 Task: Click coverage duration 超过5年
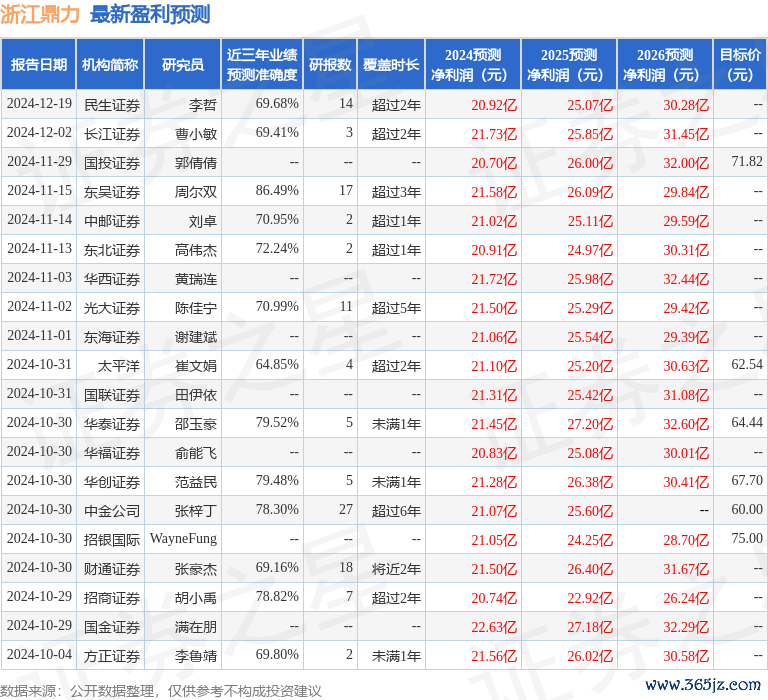tap(396, 308)
